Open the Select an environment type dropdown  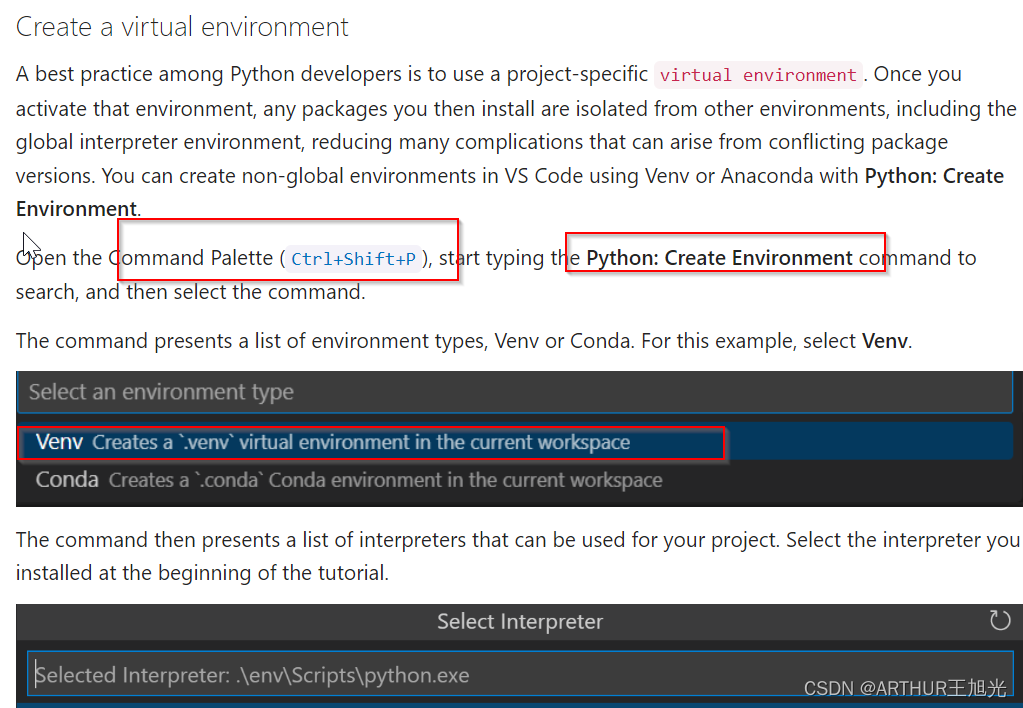click(x=515, y=392)
